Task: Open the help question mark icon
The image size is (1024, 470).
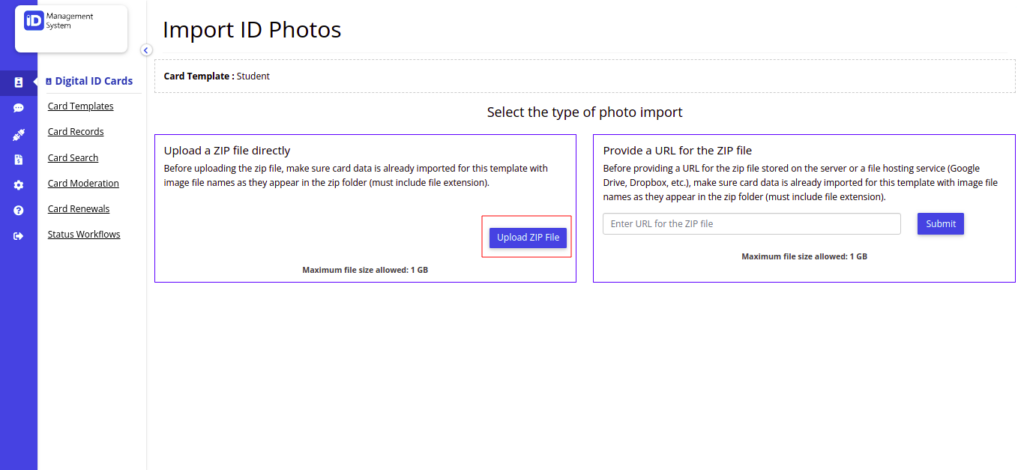Action: pos(18,210)
